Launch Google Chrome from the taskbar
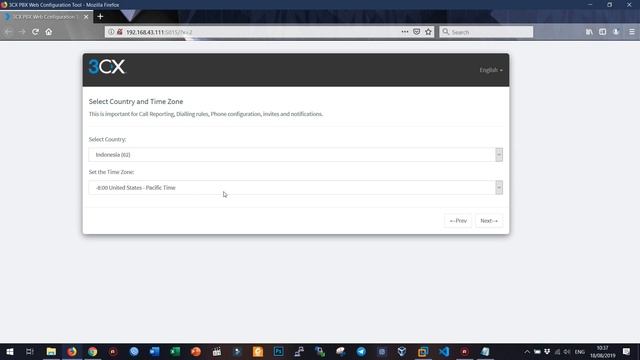Image resolution: width=640 pixels, height=360 pixels. click(x=93, y=351)
